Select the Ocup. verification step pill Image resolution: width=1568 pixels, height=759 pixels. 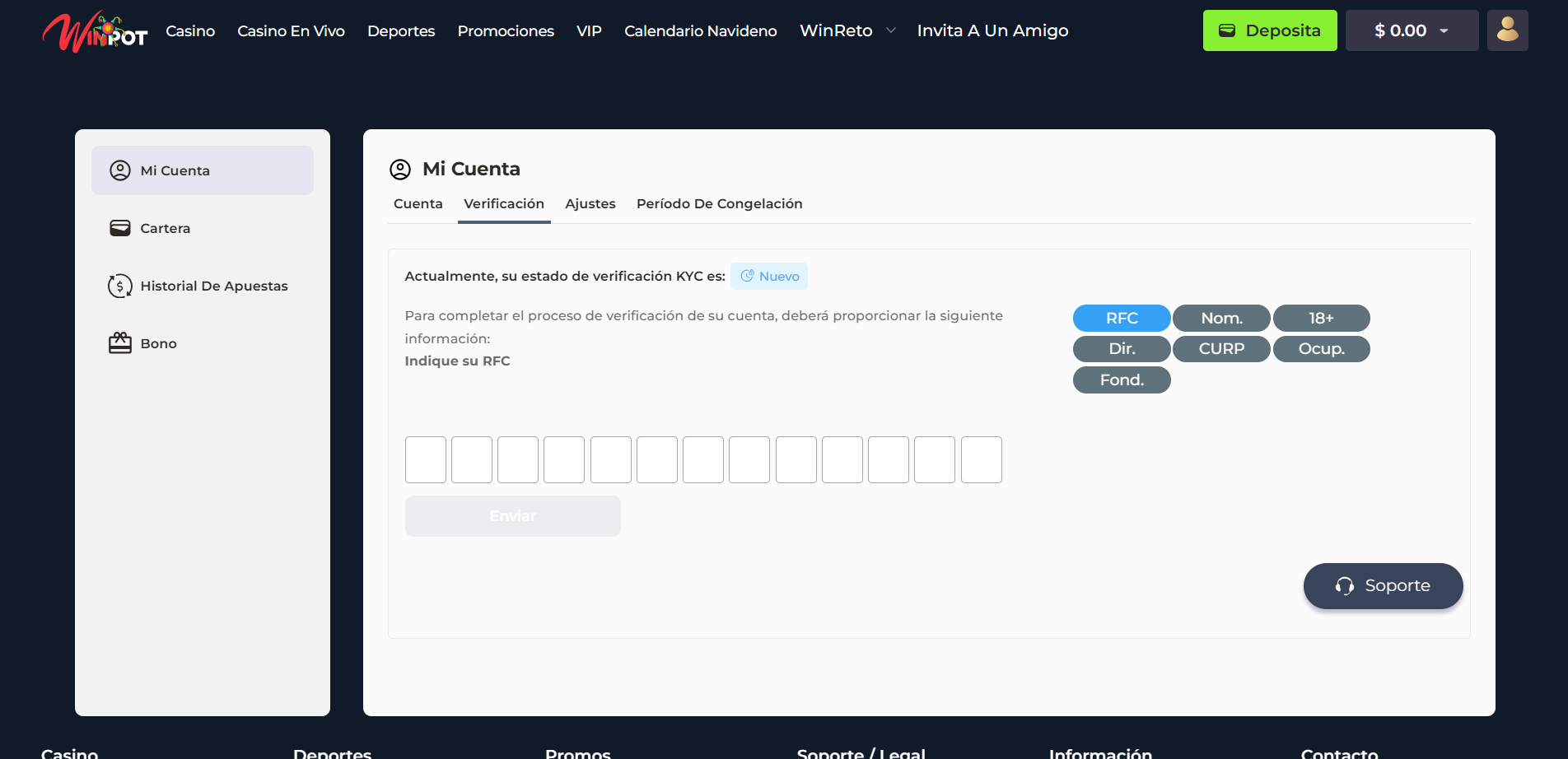(x=1321, y=349)
